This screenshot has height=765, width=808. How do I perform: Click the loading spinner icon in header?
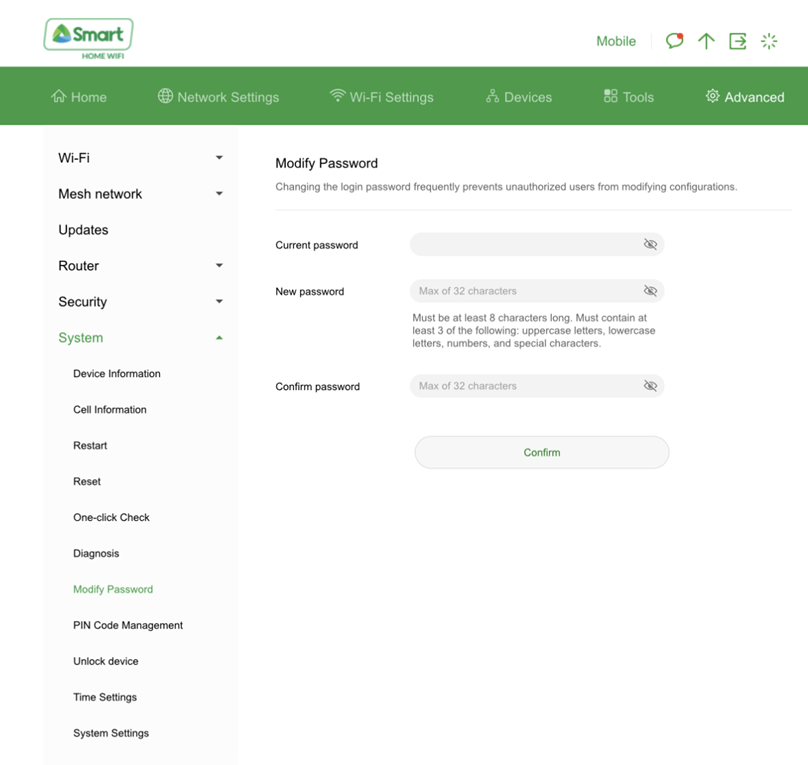point(769,41)
